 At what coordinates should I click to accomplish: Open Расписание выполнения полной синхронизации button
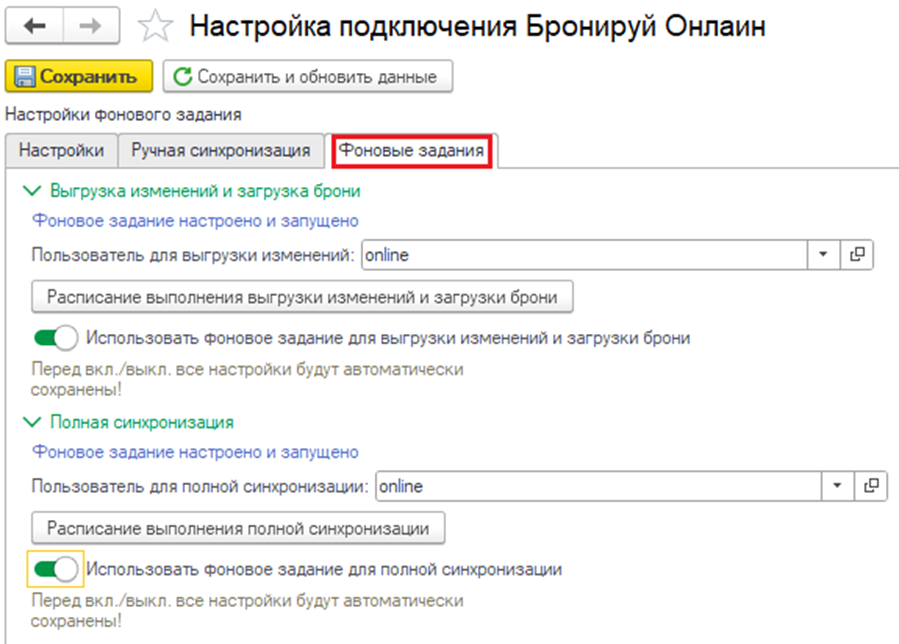tap(238, 528)
